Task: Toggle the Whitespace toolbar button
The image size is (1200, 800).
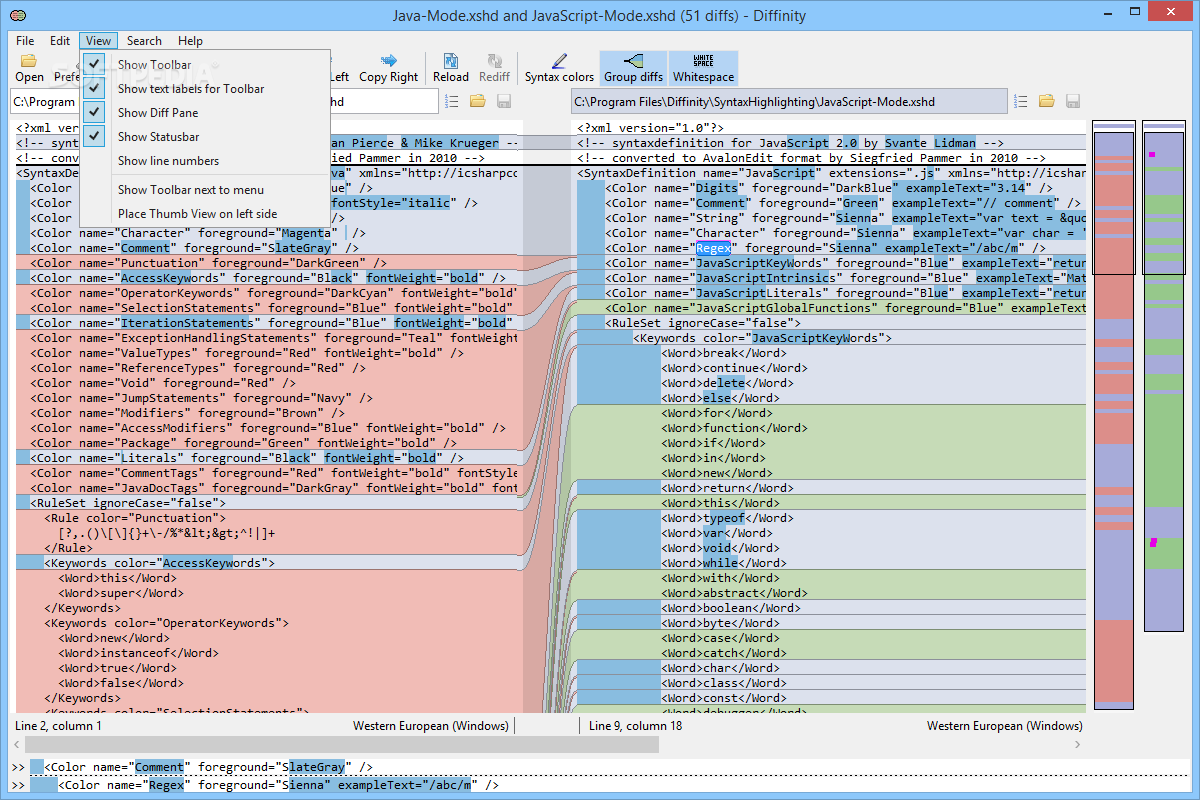Action: click(x=703, y=68)
